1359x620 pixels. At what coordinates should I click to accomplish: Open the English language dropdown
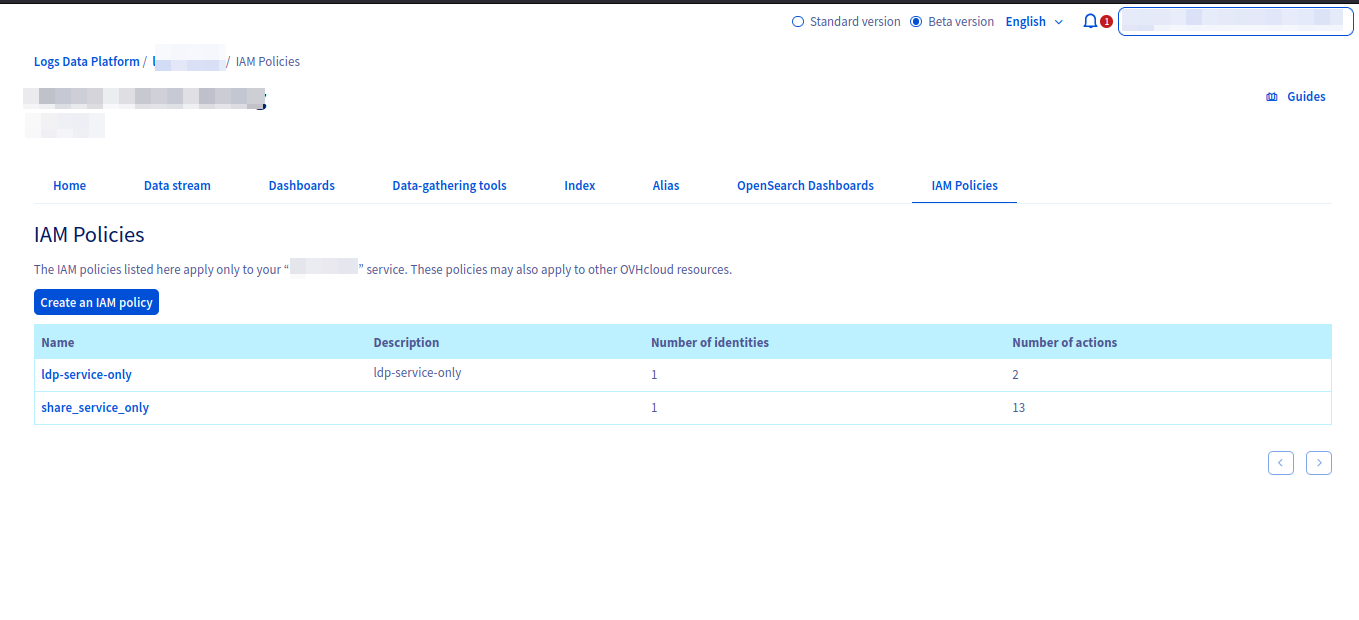tap(1034, 22)
